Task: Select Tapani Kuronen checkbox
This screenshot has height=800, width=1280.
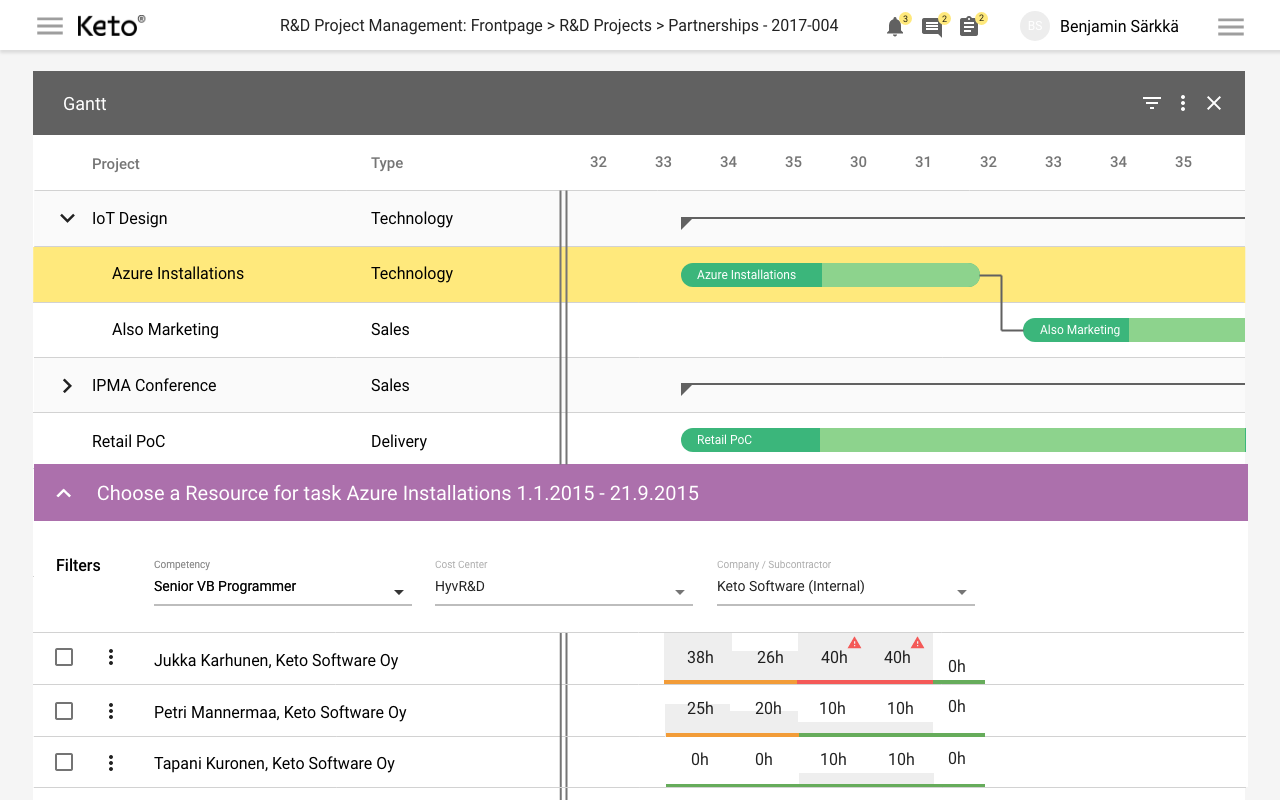Action: point(64,762)
